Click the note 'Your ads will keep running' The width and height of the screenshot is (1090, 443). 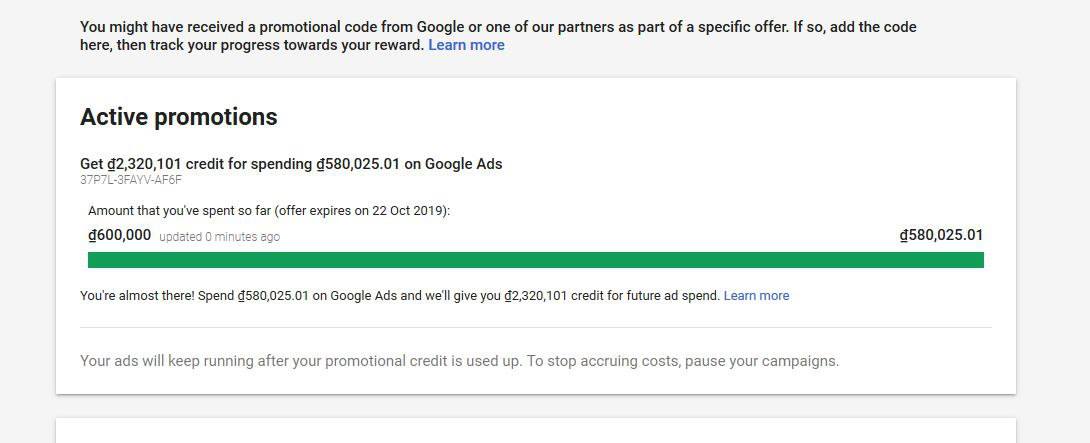(x=200, y=361)
